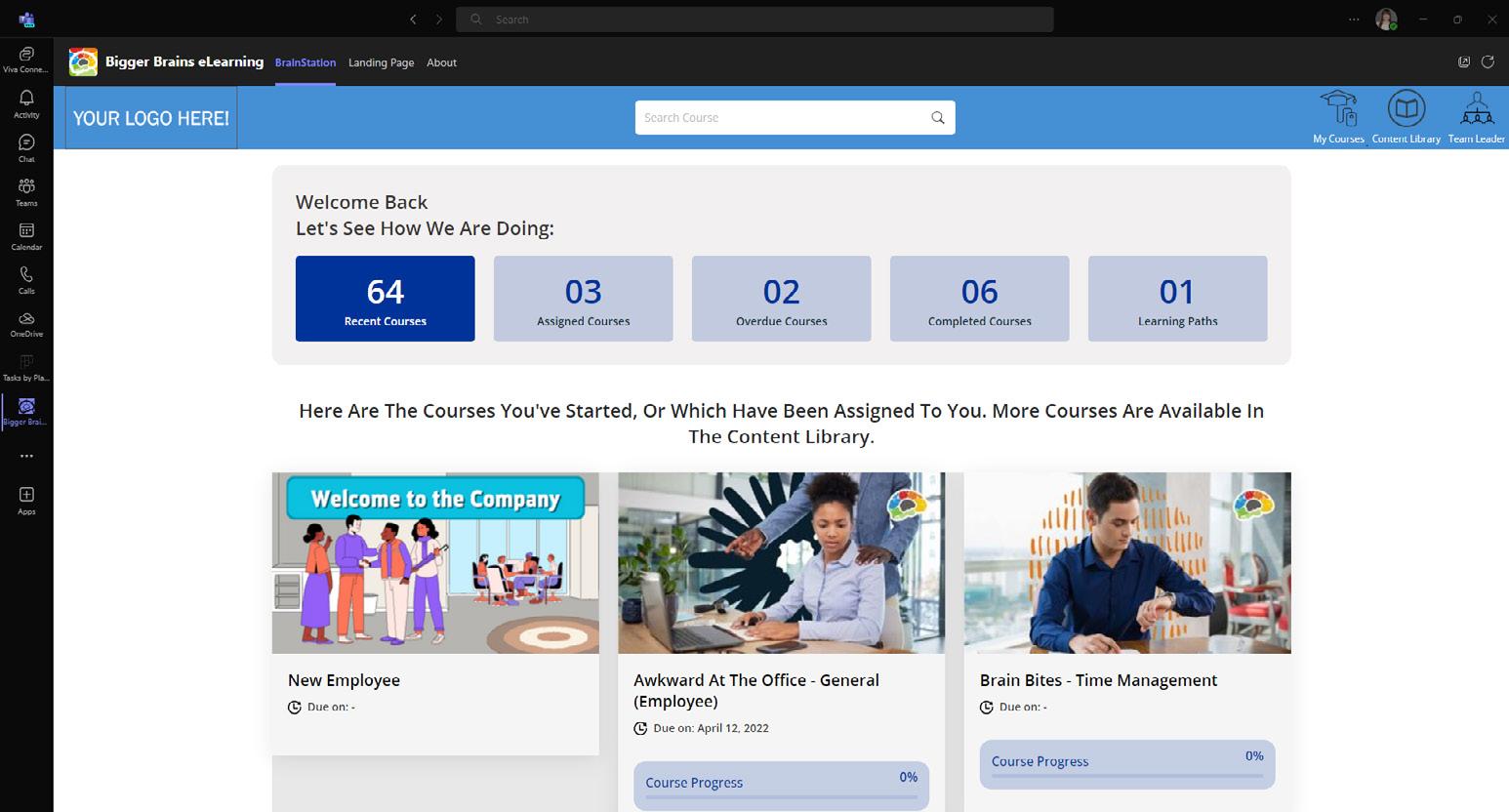Screen dimensions: 1509x812
Task: Select the 02 Overdue Courses tile
Action: (x=782, y=299)
